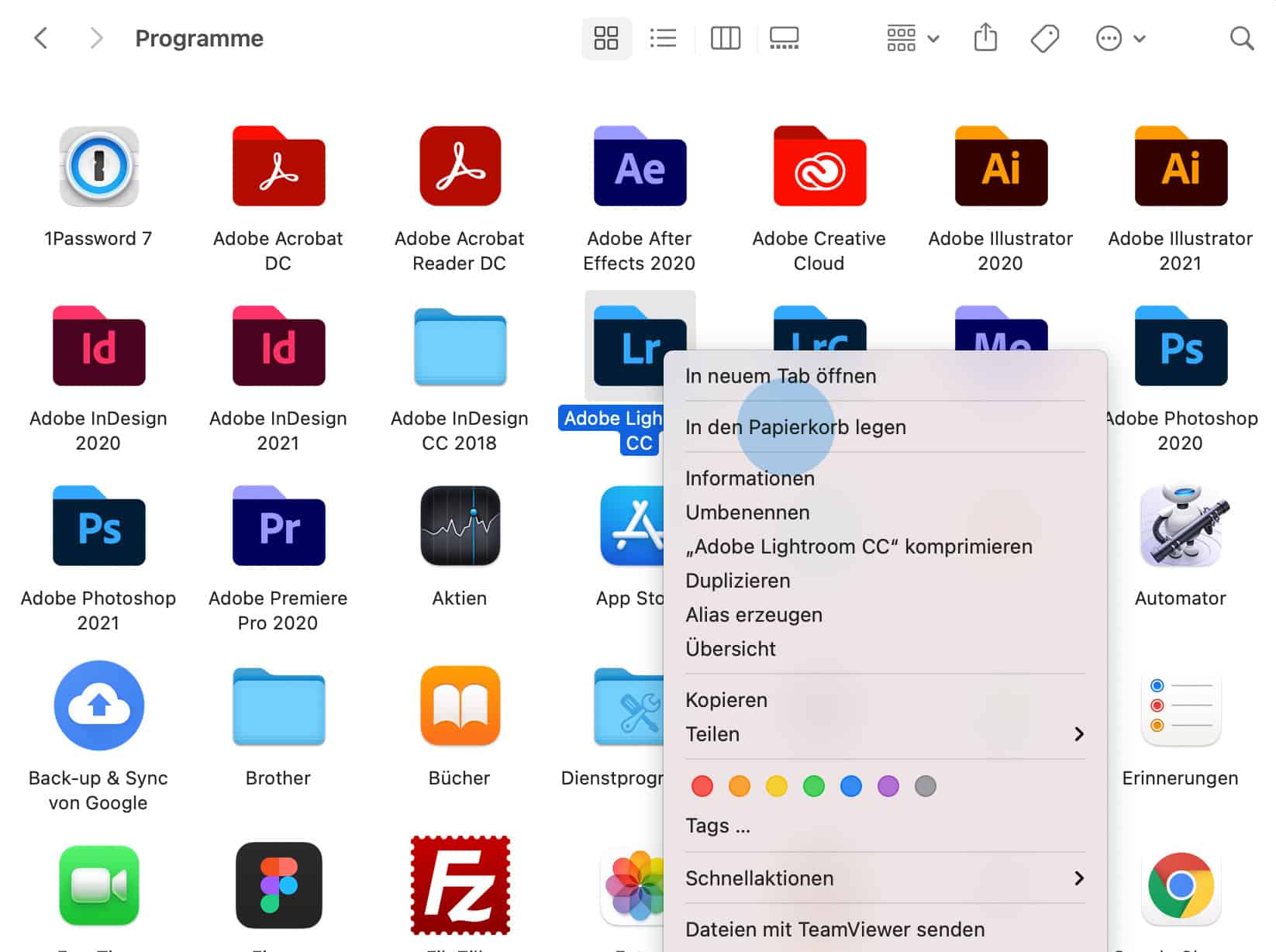Select Adobe Acrobat Reader DC app
This screenshot has width=1276, height=952.
(x=460, y=166)
